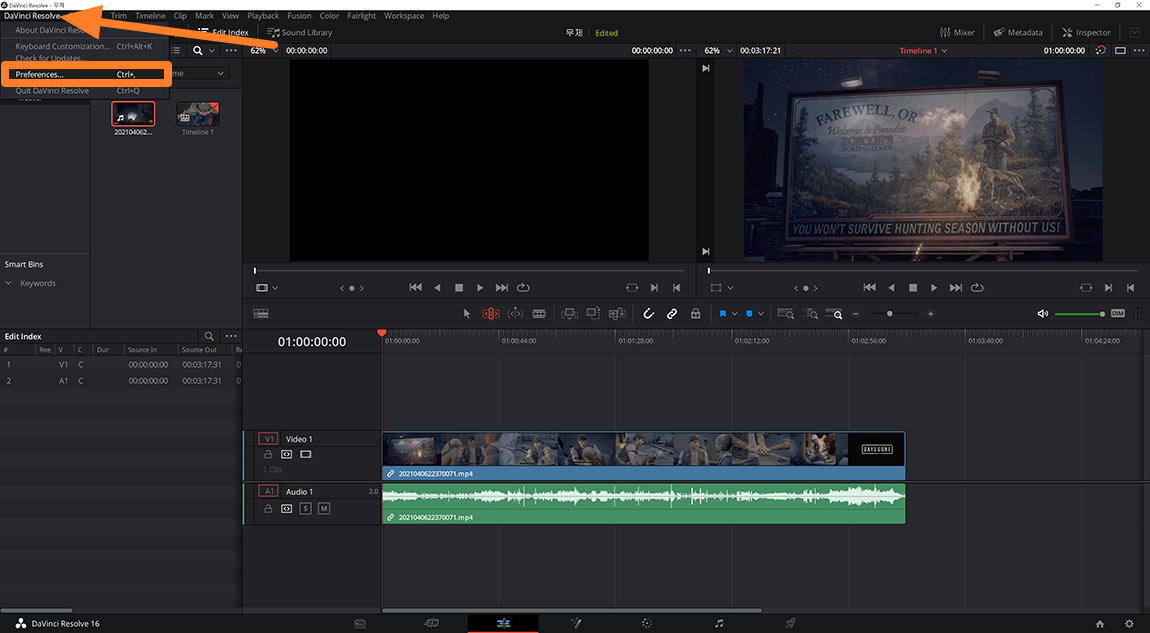Click the Deliver page rocket icon
This screenshot has height=633, width=1150.
(790, 623)
